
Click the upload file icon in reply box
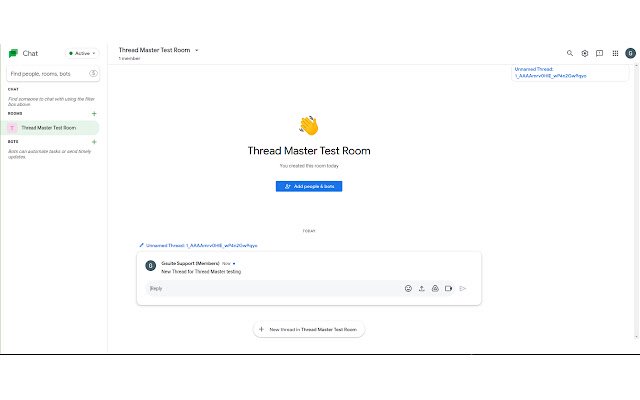pyautogui.click(x=422, y=288)
